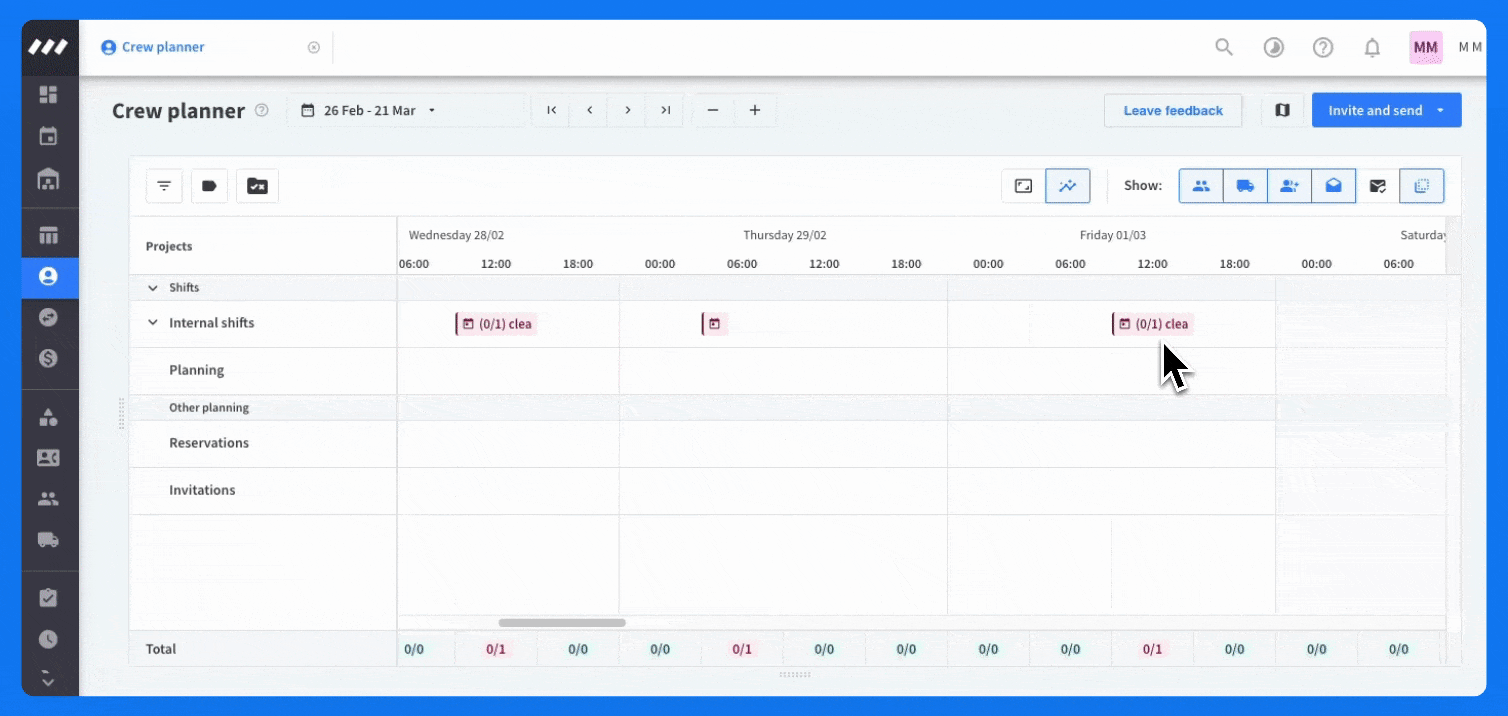This screenshot has height=716, width=1508.
Task: Open global search magnifier icon
Action: pyautogui.click(x=1224, y=47)
